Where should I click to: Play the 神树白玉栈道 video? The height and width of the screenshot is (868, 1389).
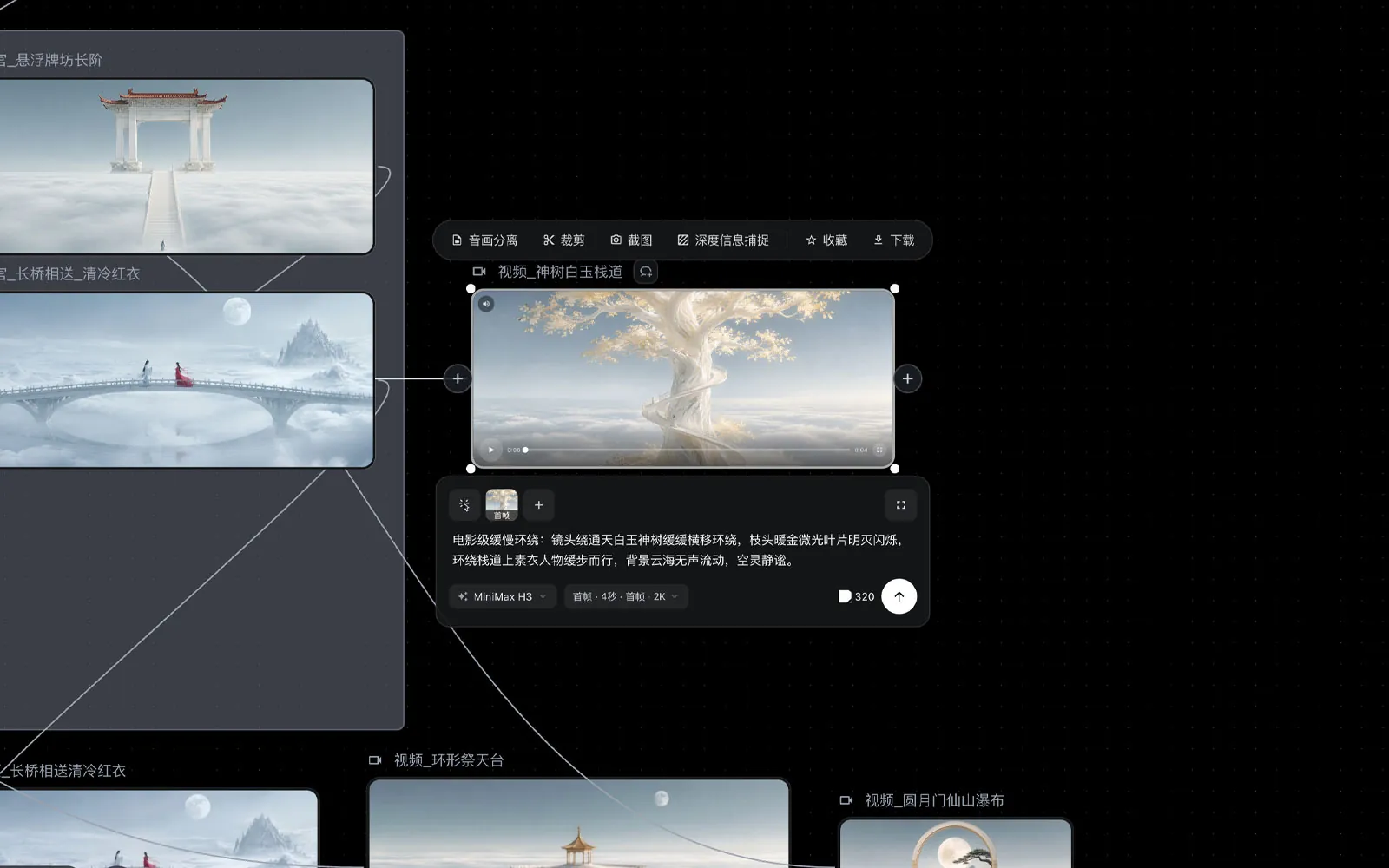tap(490, 450)
